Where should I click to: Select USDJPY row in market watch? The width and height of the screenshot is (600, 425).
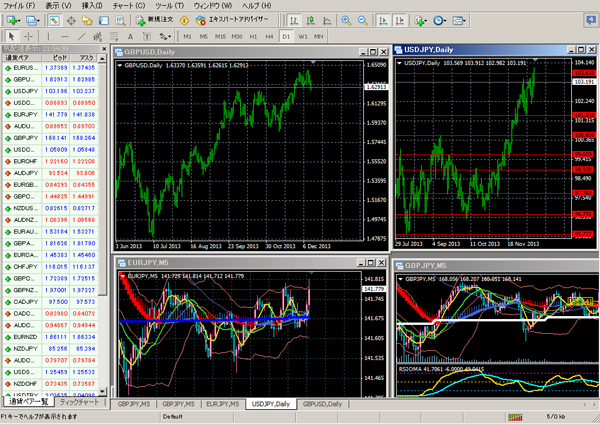coord(50,91)
